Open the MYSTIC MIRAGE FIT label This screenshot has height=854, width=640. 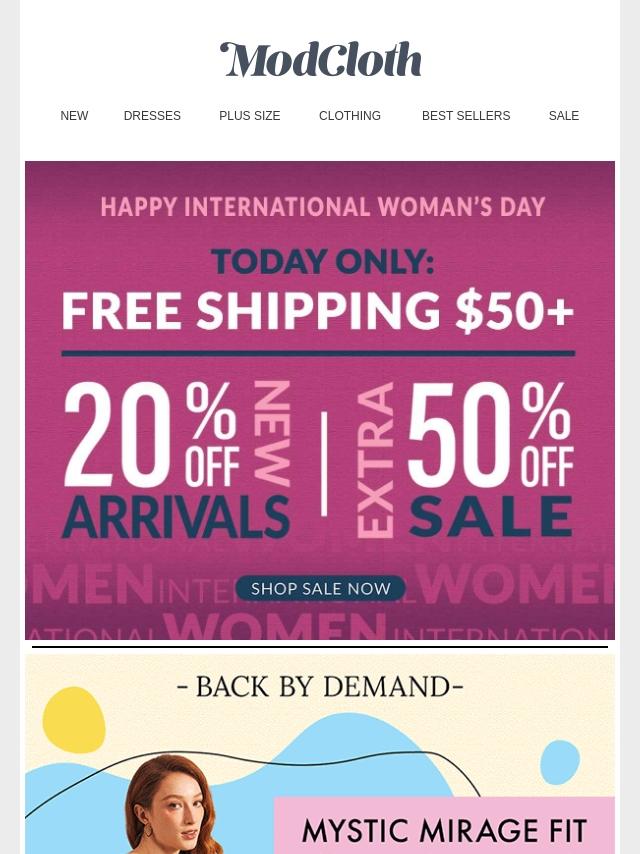tap(444, 829)
